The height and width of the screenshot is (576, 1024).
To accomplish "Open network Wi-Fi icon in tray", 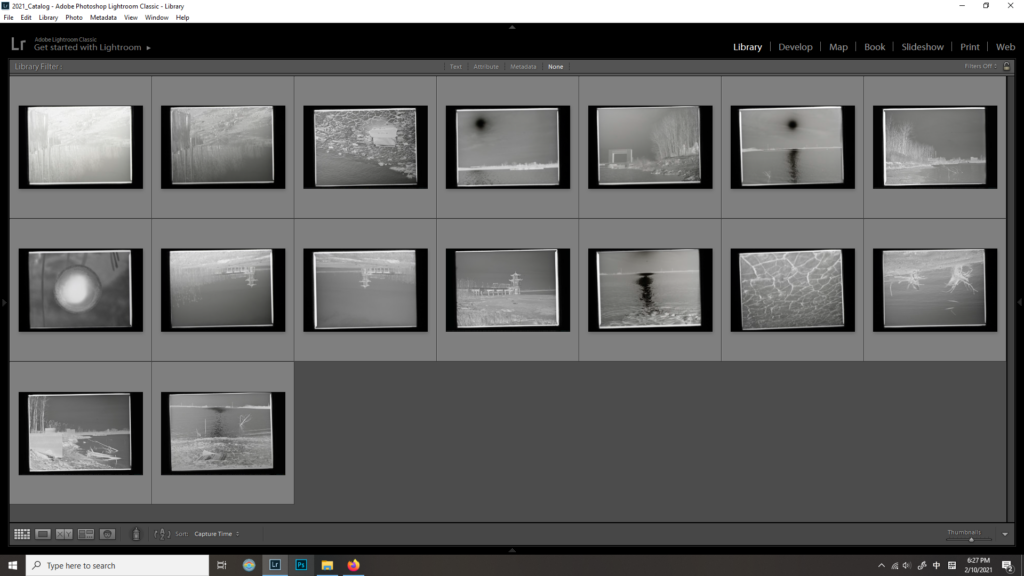I will coord(895,566).
